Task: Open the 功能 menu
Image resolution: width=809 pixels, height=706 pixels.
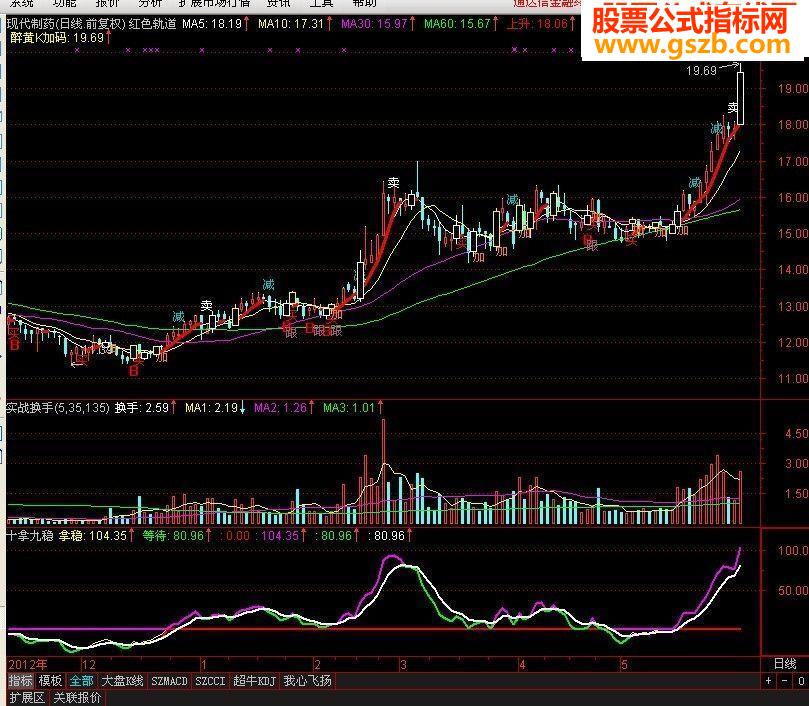Action: coord(64,3)
